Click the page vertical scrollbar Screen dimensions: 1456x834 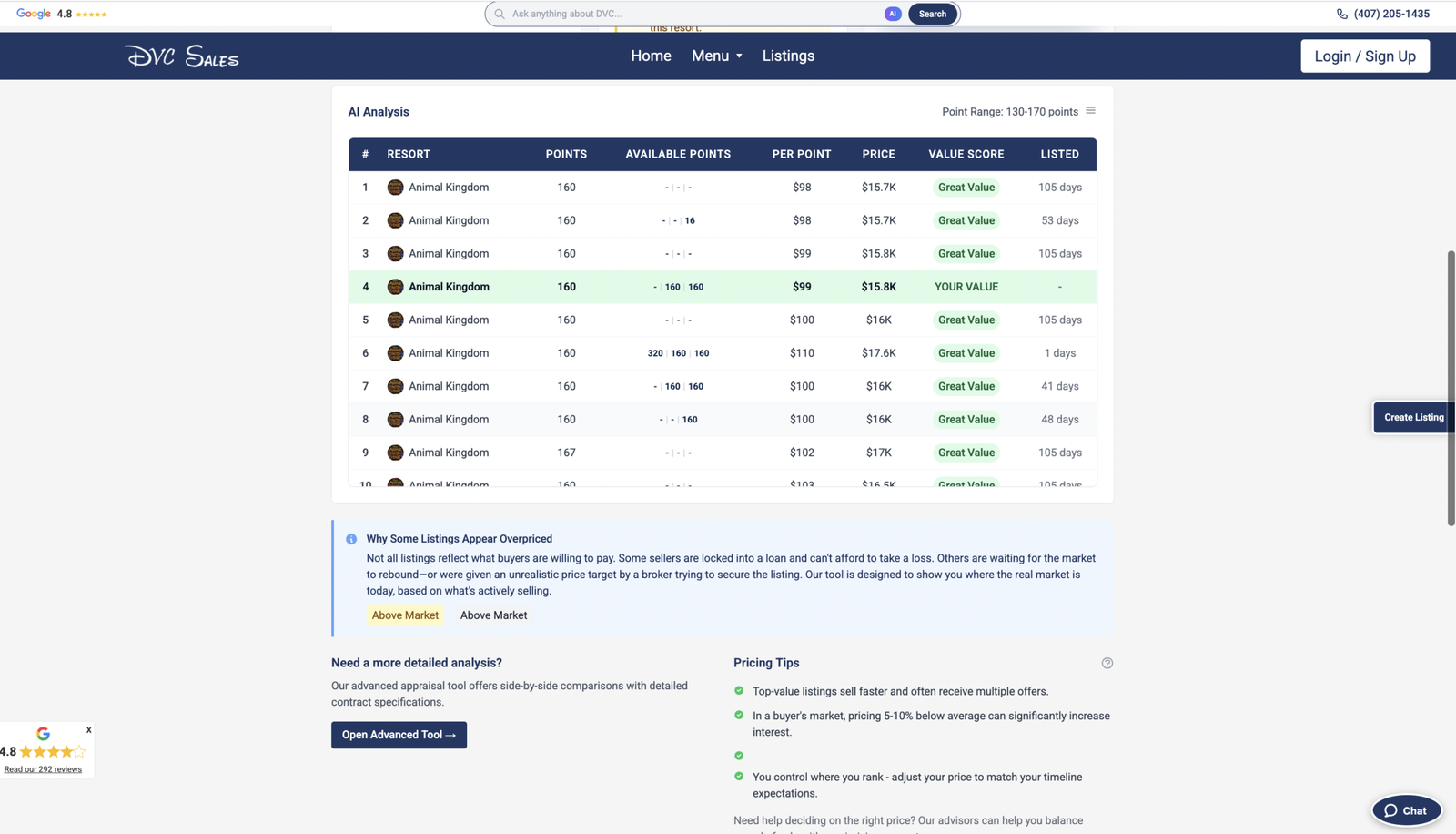coord(1451,388)
